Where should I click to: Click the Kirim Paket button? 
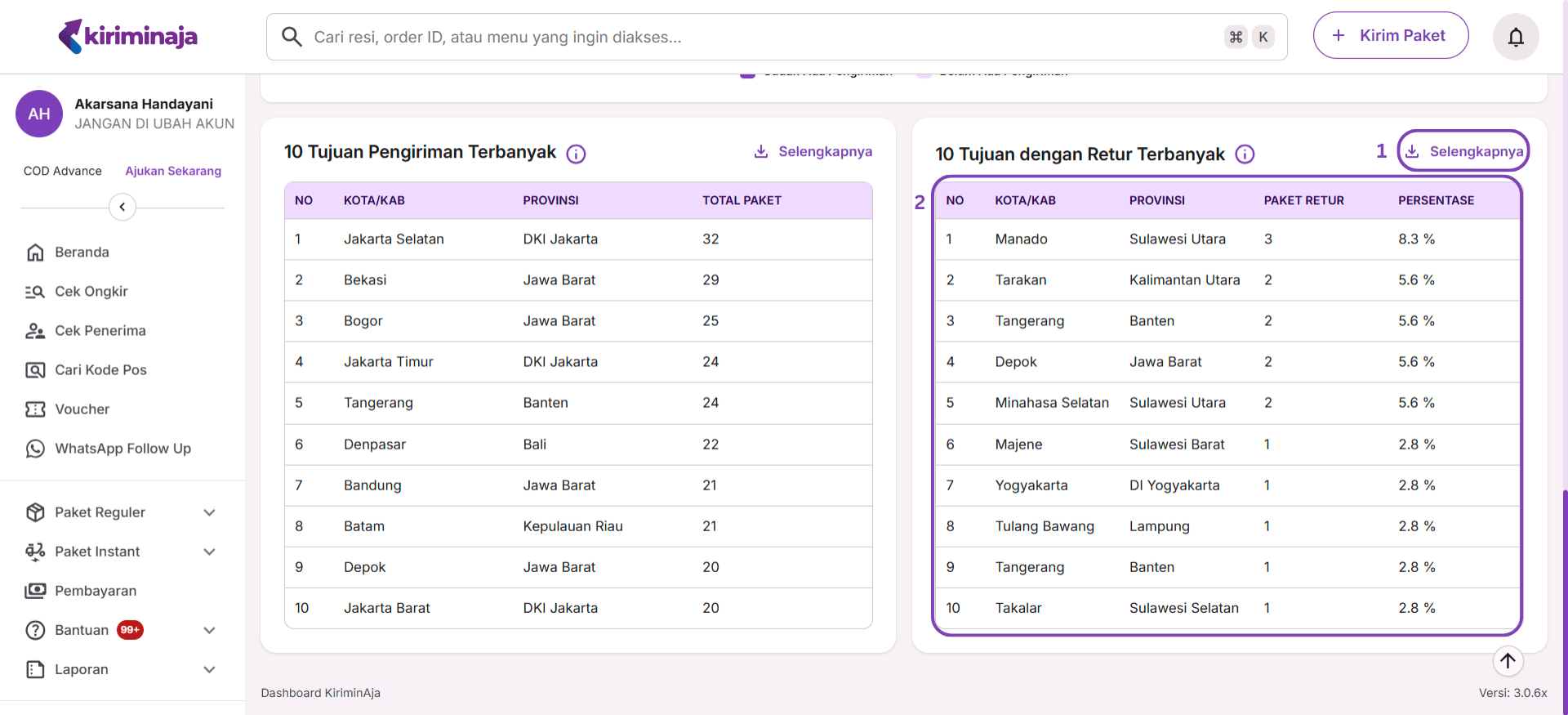1390,36
